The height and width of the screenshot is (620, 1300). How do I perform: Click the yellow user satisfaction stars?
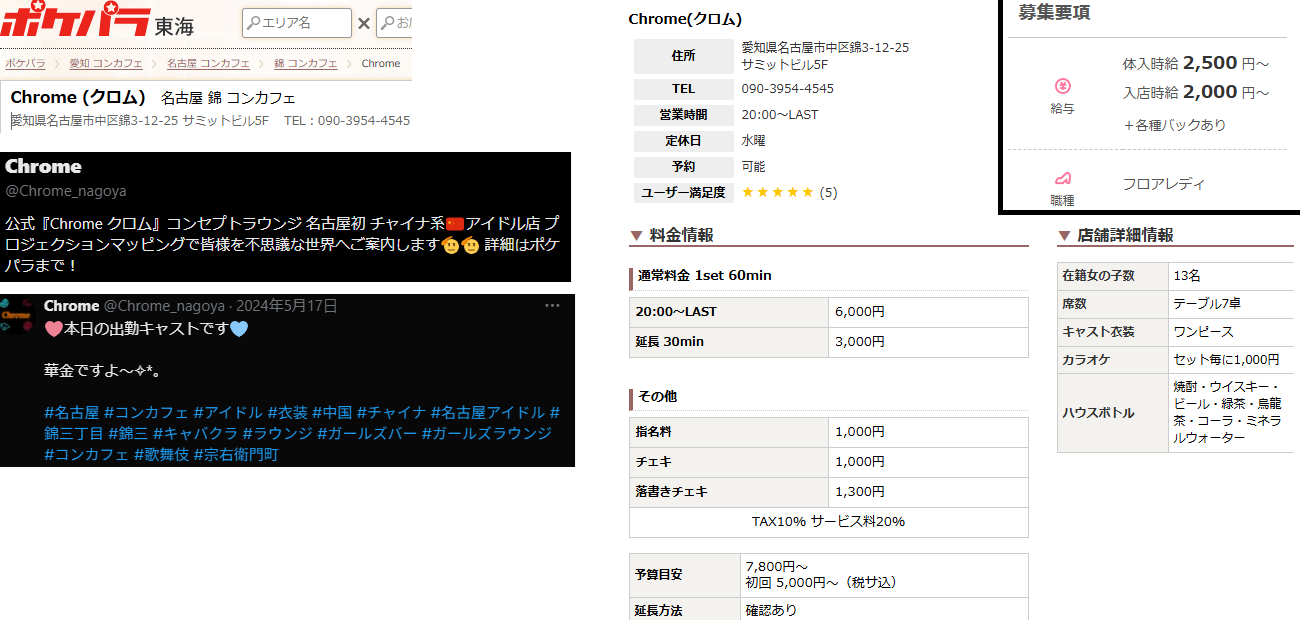click(x=777, y=193)
